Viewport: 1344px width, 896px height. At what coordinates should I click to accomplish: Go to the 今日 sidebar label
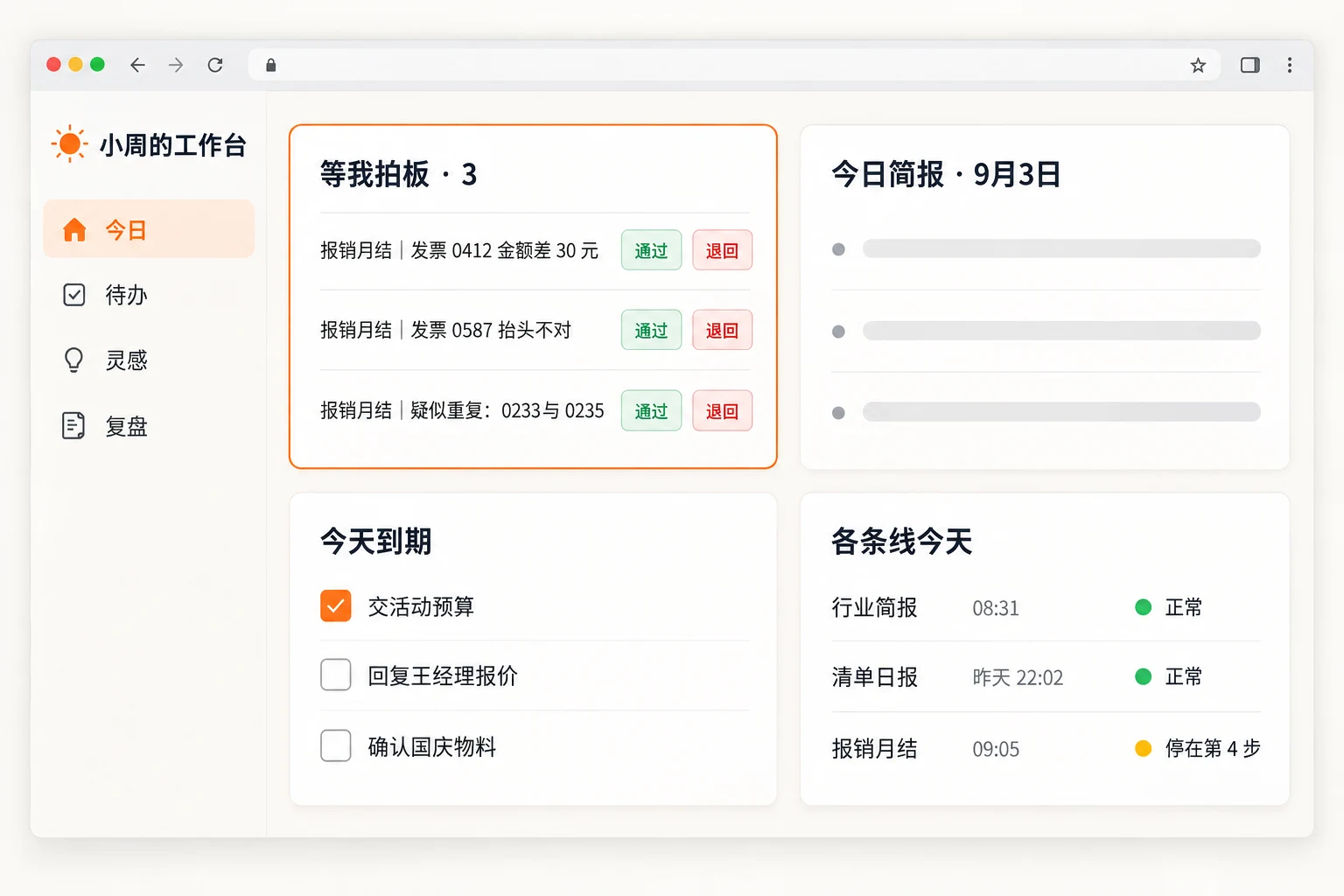(x=126, y=230)
